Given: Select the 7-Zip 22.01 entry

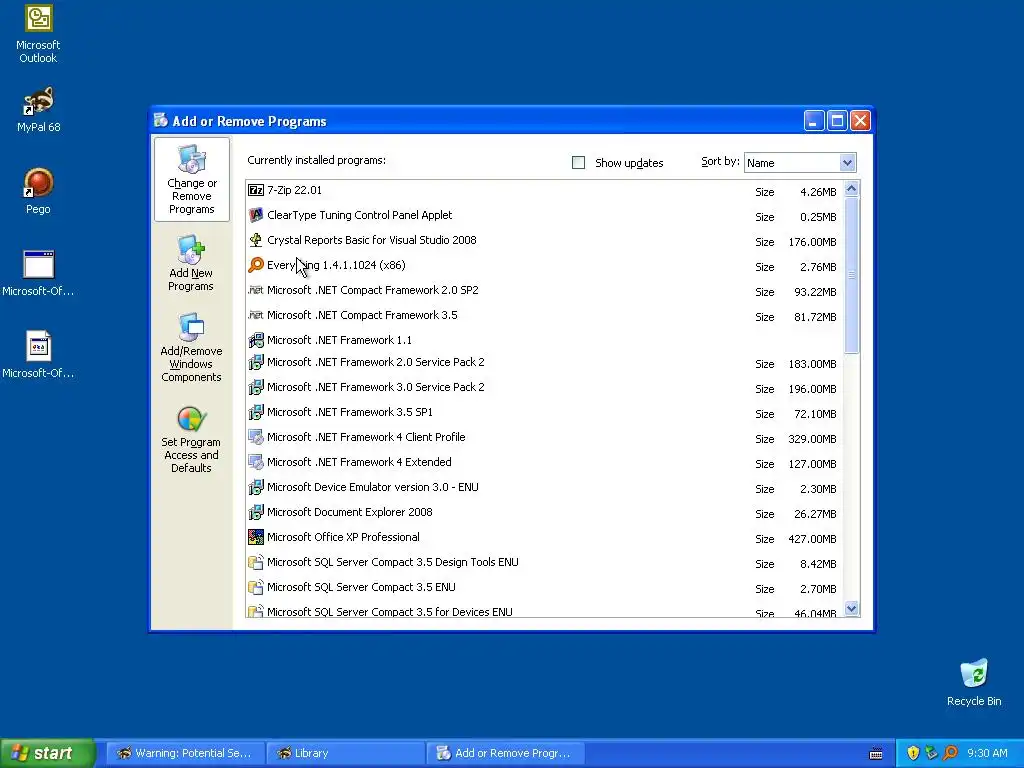Looking at the screenshot, I should (x=544, y=191).
